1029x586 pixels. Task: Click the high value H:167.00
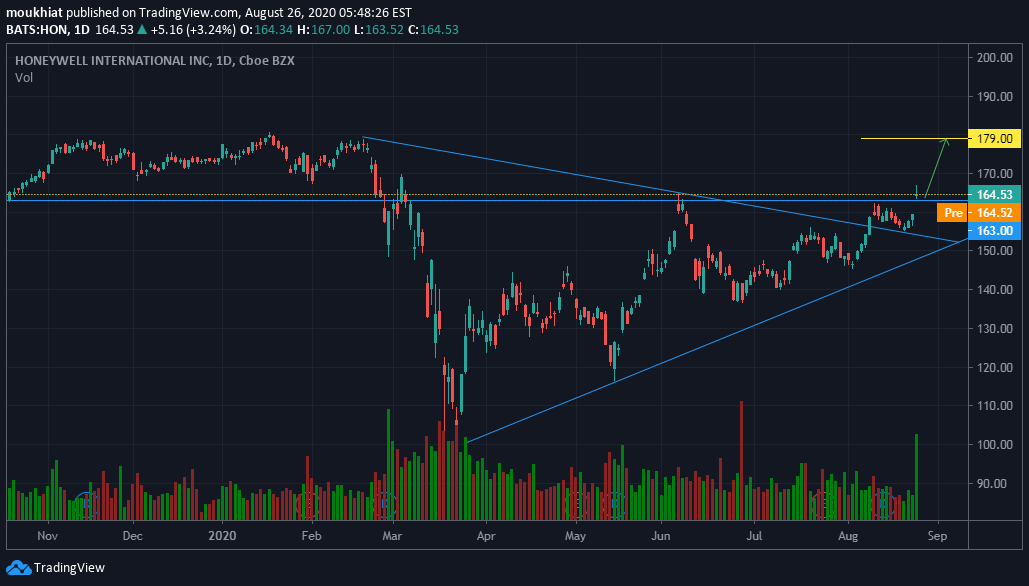[323, 30]
